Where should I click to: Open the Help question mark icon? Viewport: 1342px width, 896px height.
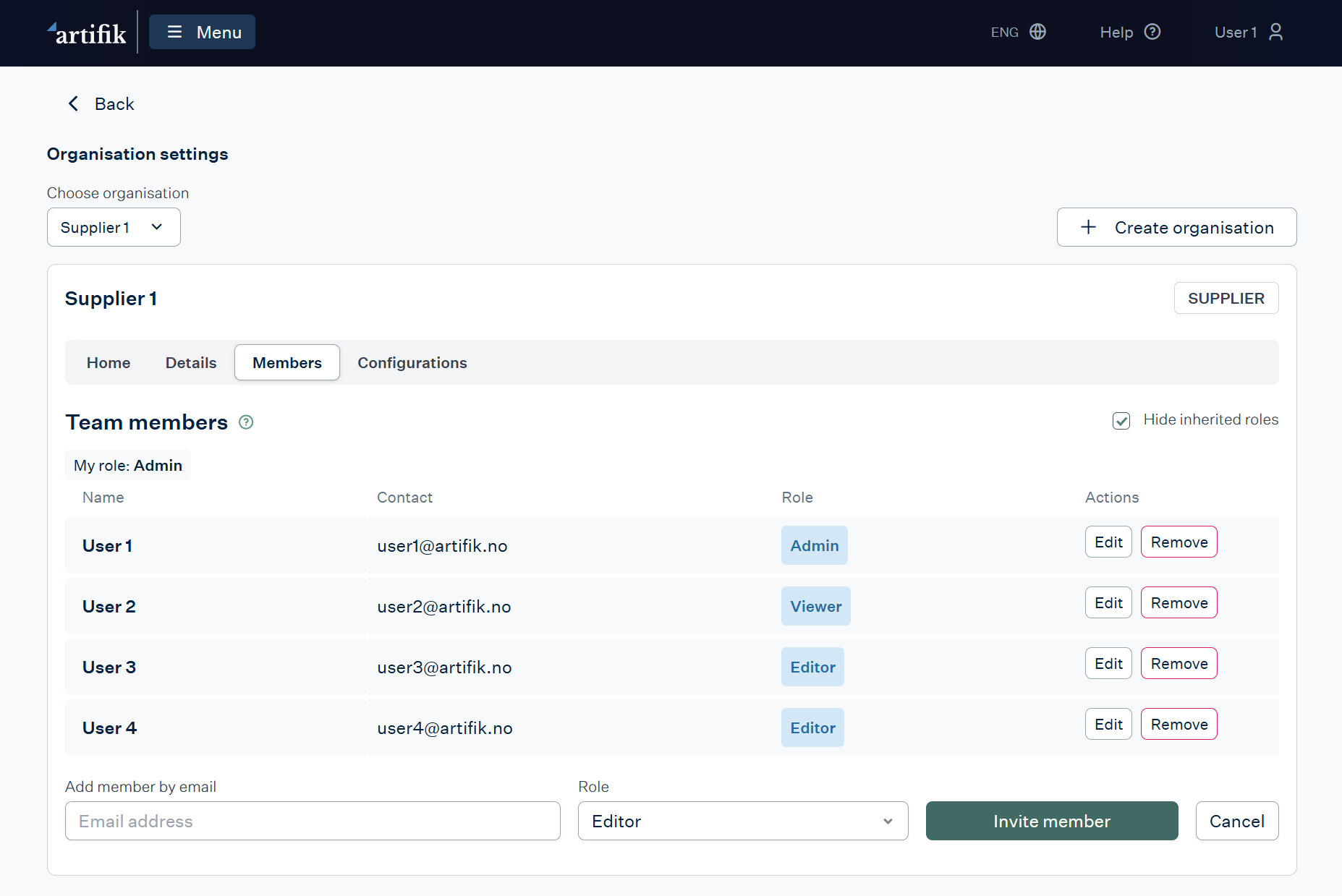[x=1152, y=32]
